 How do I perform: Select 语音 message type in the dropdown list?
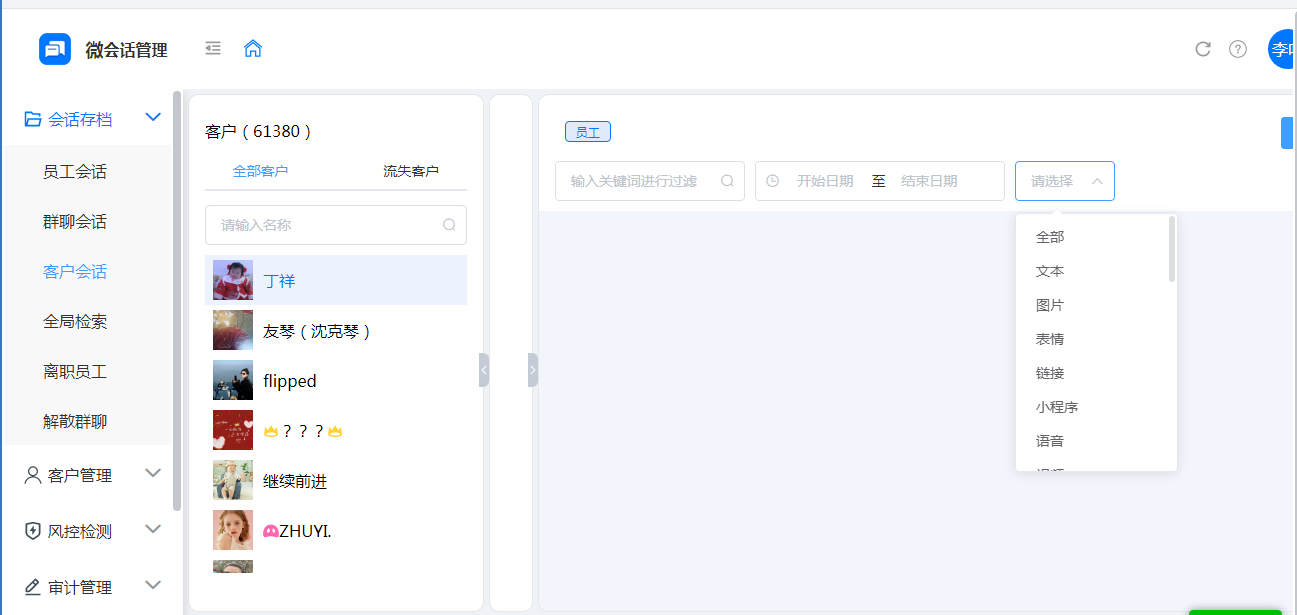click(1051, 440)
